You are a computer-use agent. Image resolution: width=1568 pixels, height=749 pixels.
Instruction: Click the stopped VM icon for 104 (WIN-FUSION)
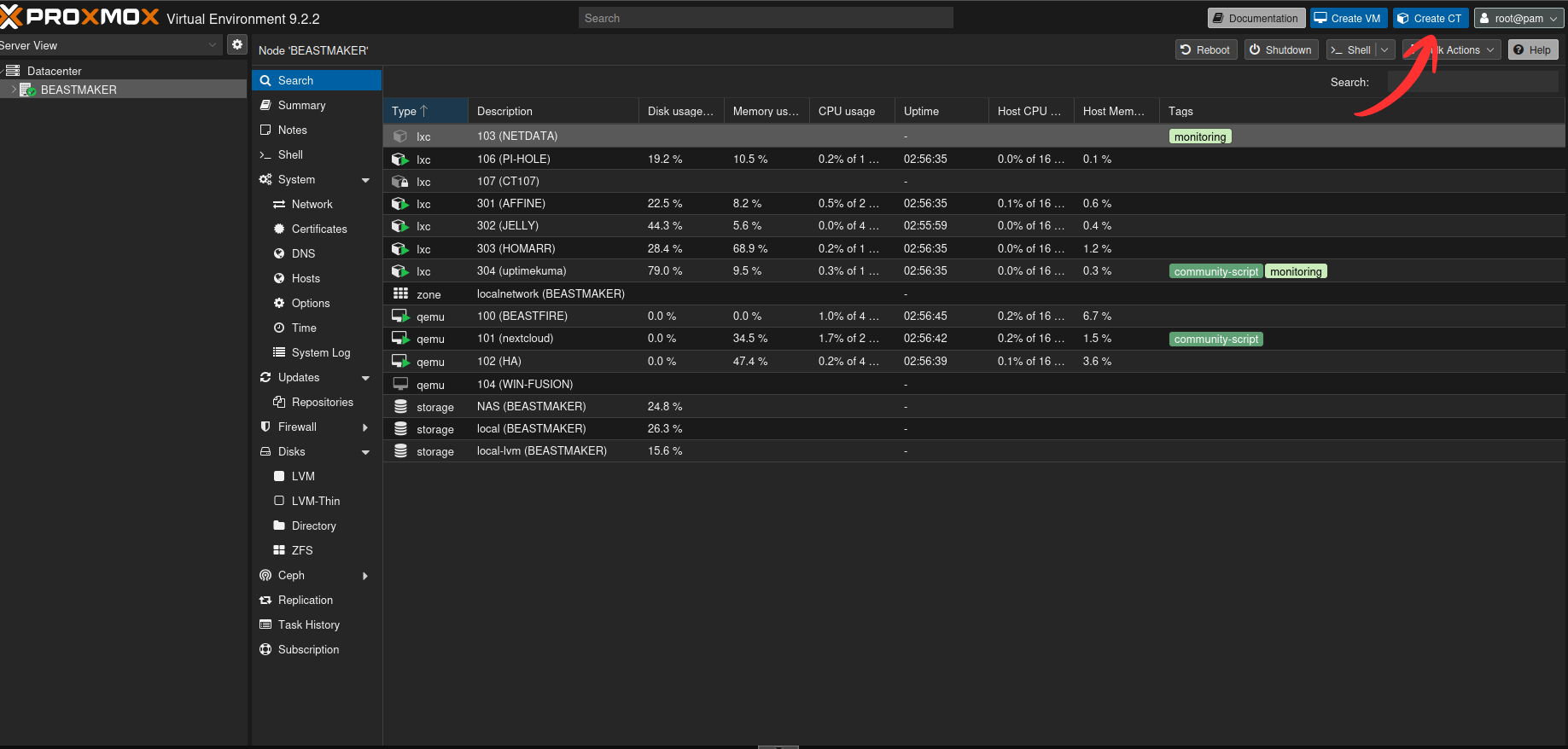(399, 384)
